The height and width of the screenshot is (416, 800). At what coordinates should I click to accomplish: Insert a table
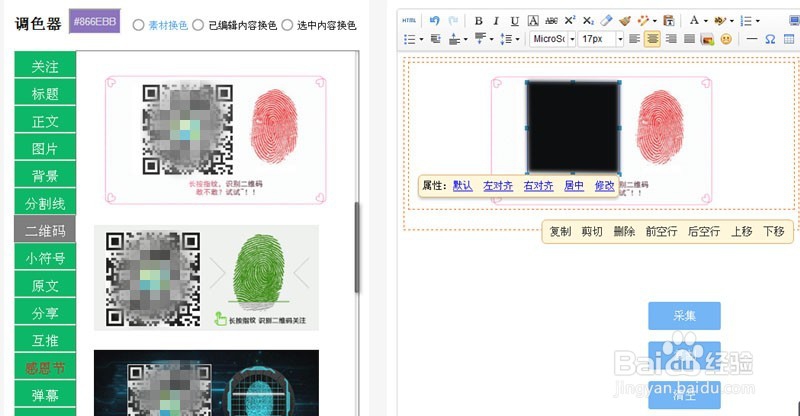[x=789, y=39]
